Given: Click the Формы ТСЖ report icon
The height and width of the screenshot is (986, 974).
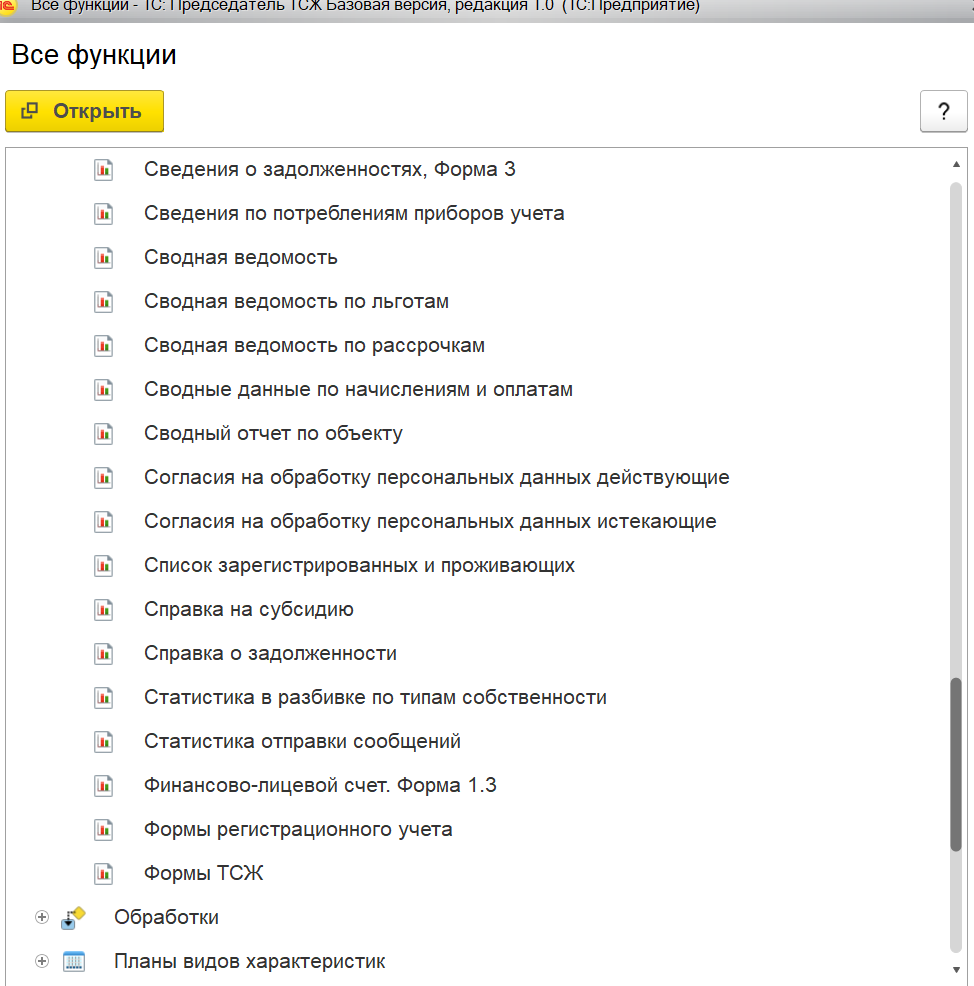Looking at the screenshot, I should tap(103, 874).
